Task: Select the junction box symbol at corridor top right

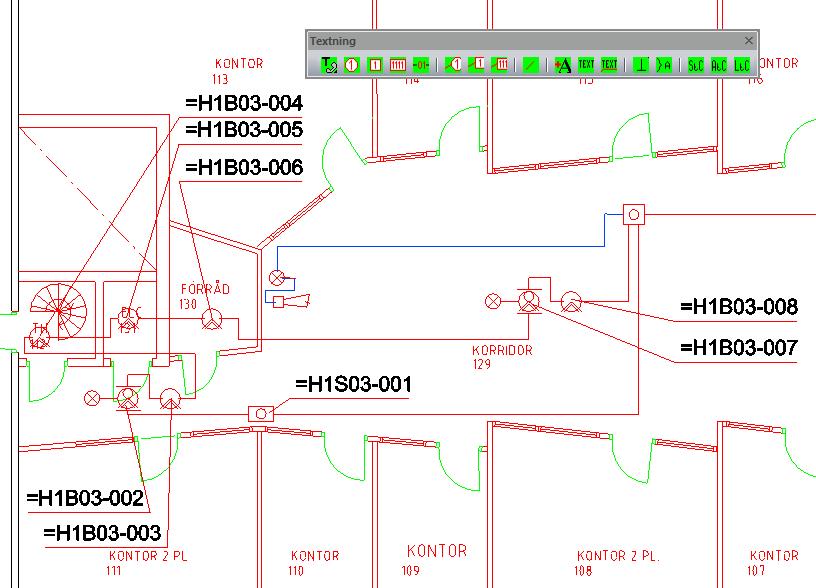Action: pyautogui.click(x=634, y=214)
